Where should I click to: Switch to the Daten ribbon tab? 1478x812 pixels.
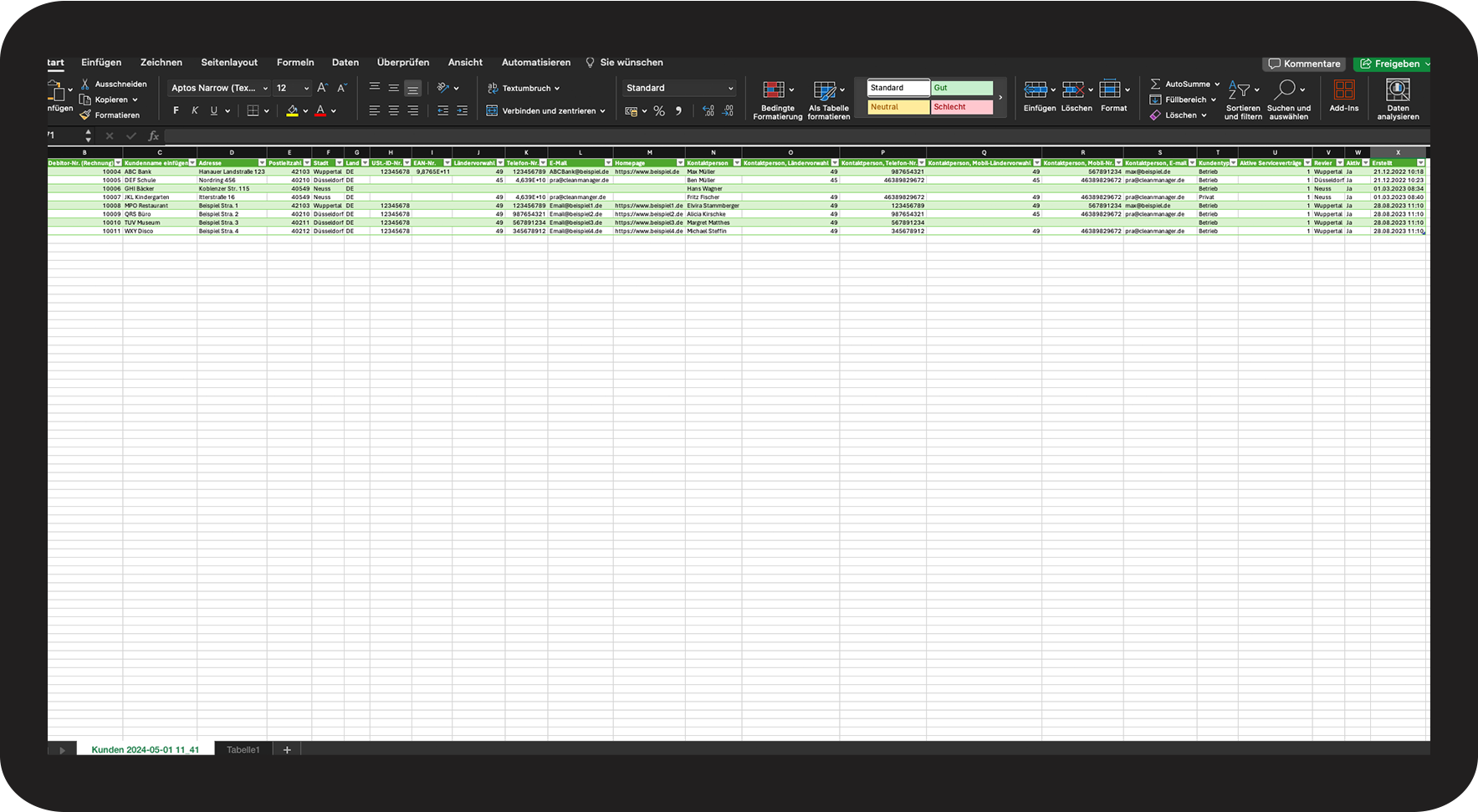[345, 63]
